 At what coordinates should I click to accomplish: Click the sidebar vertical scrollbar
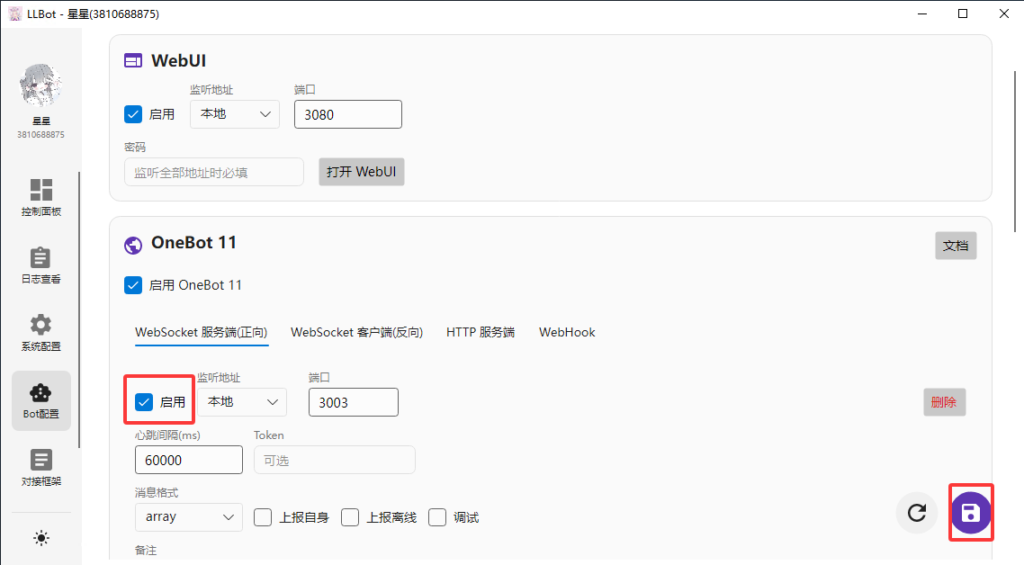click(x=79, y=310)
